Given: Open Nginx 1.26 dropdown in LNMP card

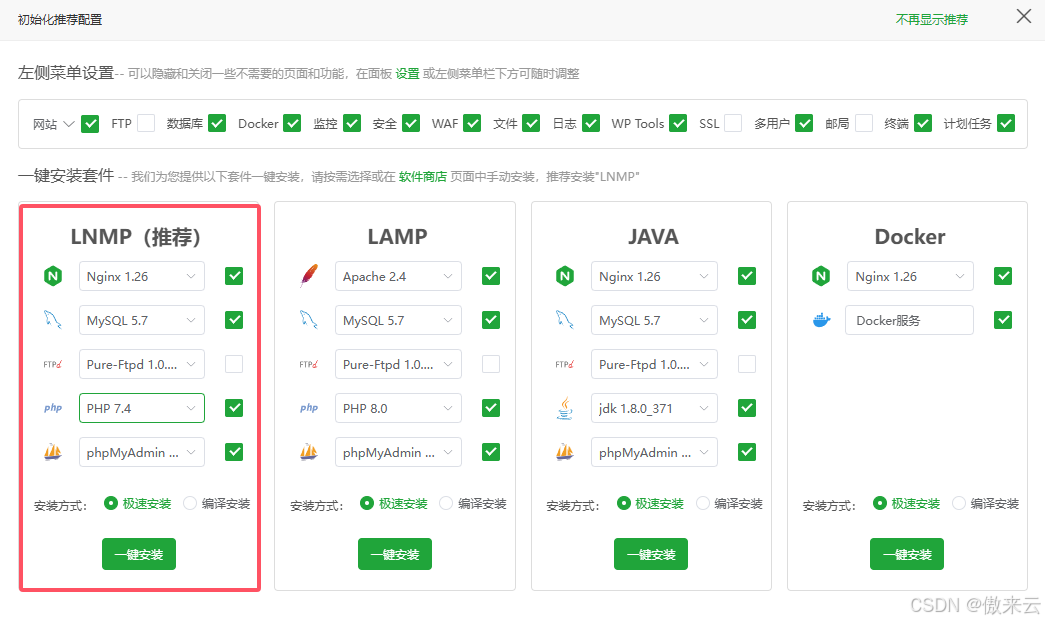Looking at the screenshot, I should tap(142, 276).
